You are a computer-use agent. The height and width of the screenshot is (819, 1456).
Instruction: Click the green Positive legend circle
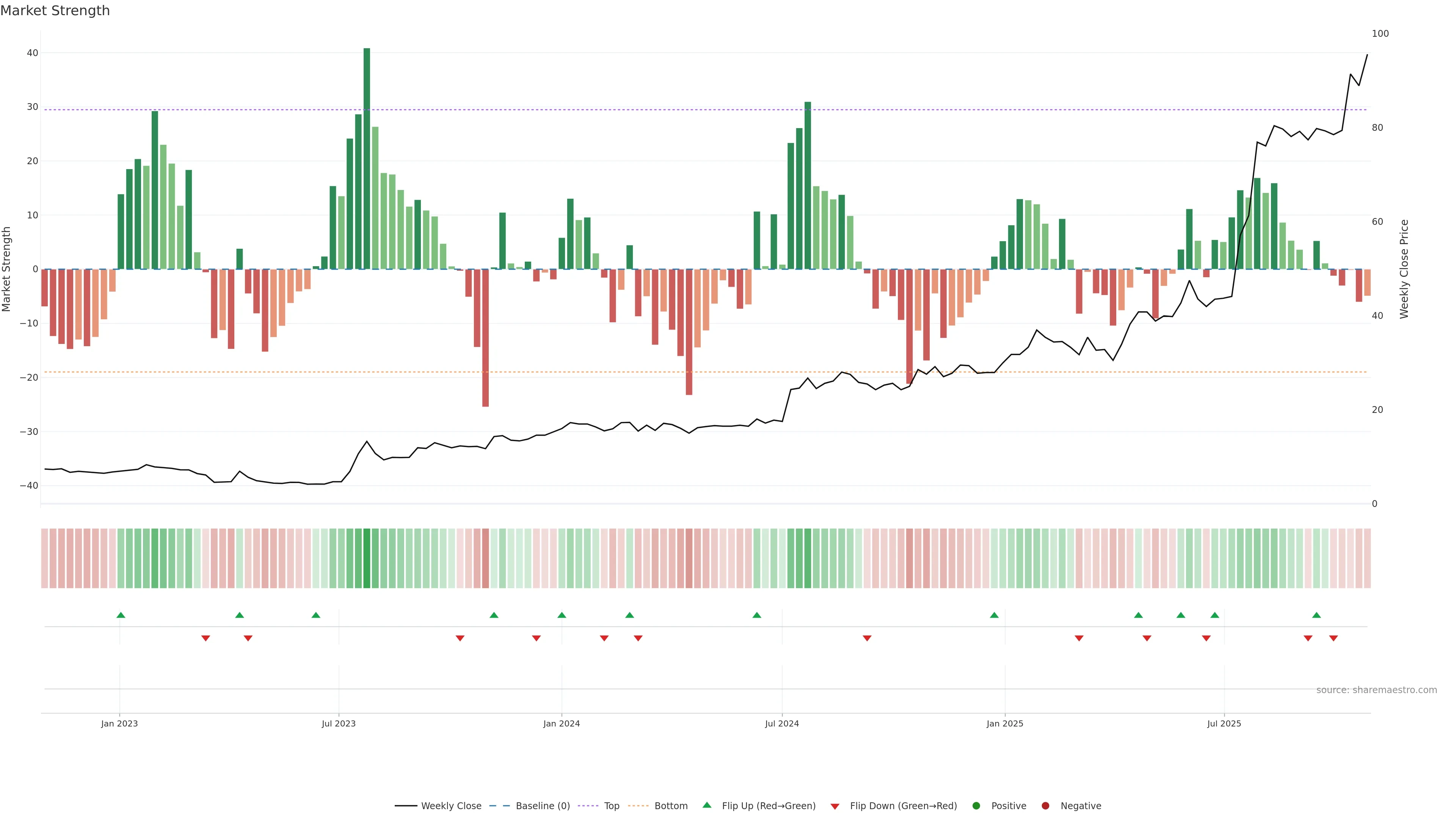(x=976, y=805)
